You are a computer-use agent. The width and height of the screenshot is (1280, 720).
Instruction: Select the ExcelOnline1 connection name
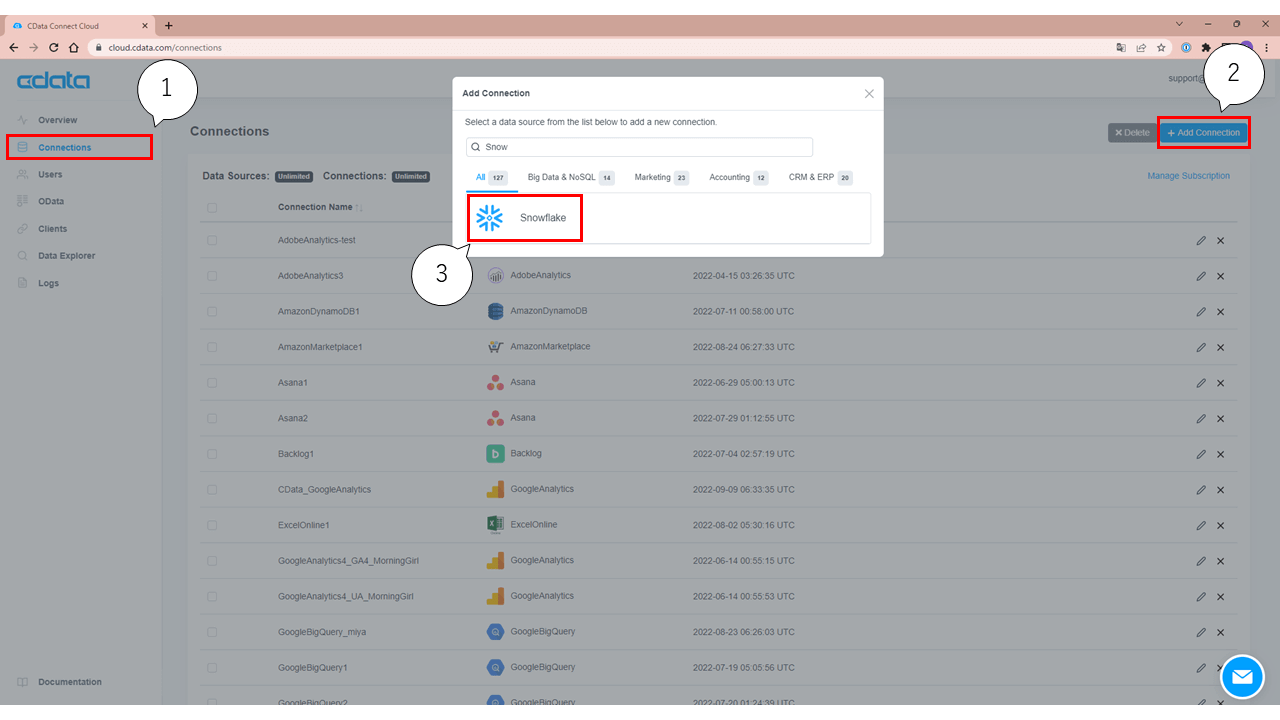tap(304, 525)
